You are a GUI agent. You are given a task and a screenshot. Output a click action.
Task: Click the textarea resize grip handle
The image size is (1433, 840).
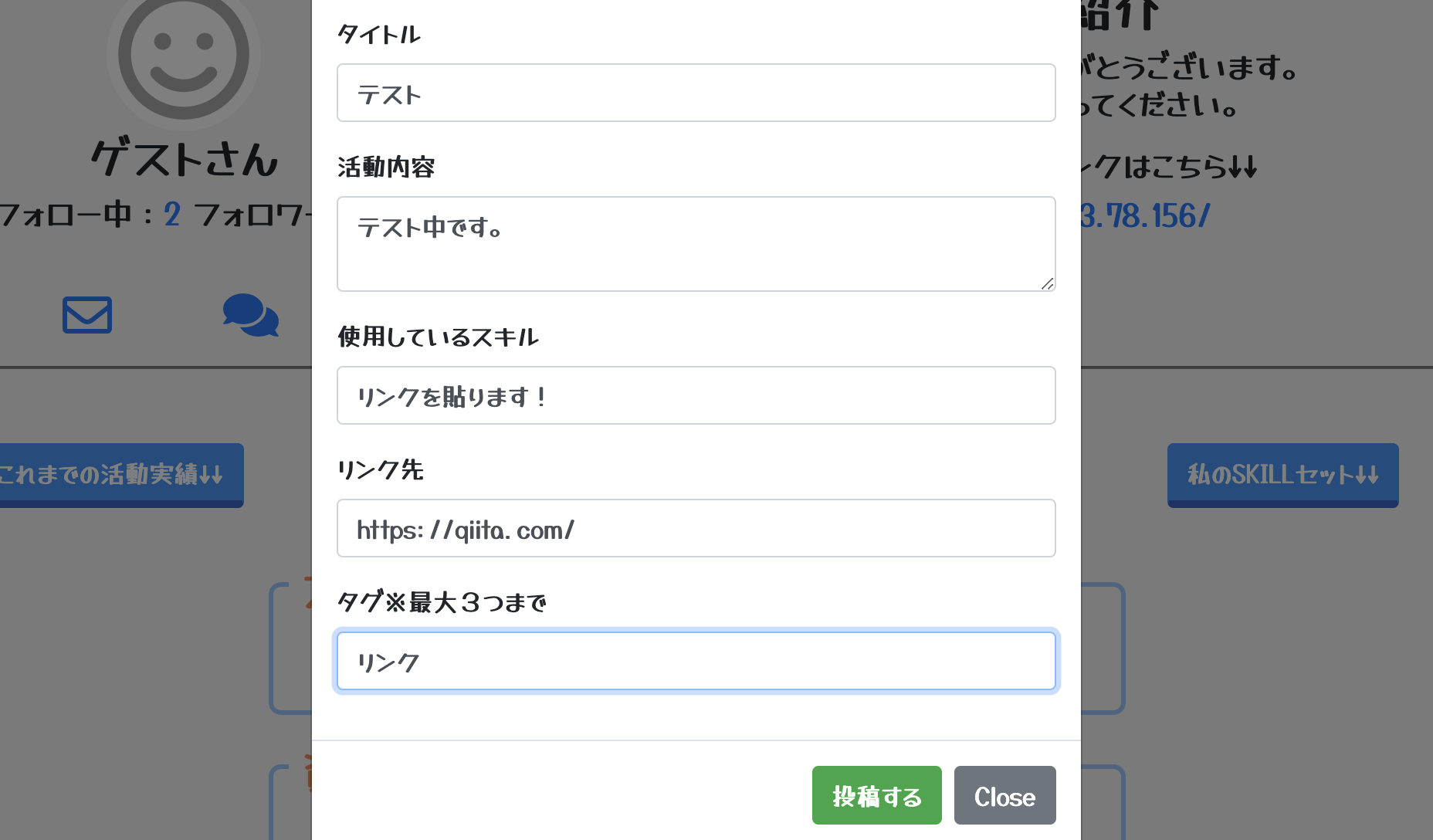[1048, 284]
